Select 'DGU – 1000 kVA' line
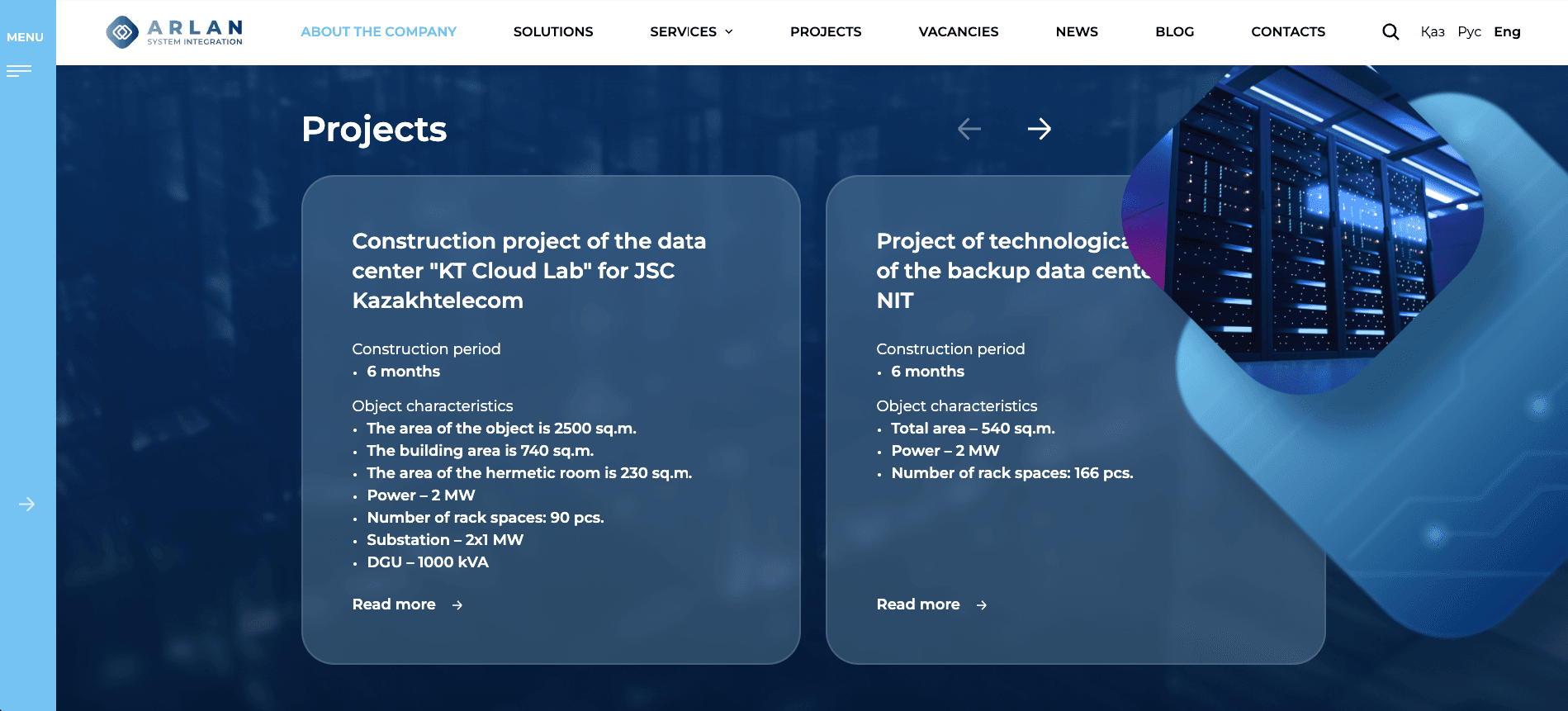The height and width of the screenshot is (711, 1568). pyautogui.click(x=428, y=562)
